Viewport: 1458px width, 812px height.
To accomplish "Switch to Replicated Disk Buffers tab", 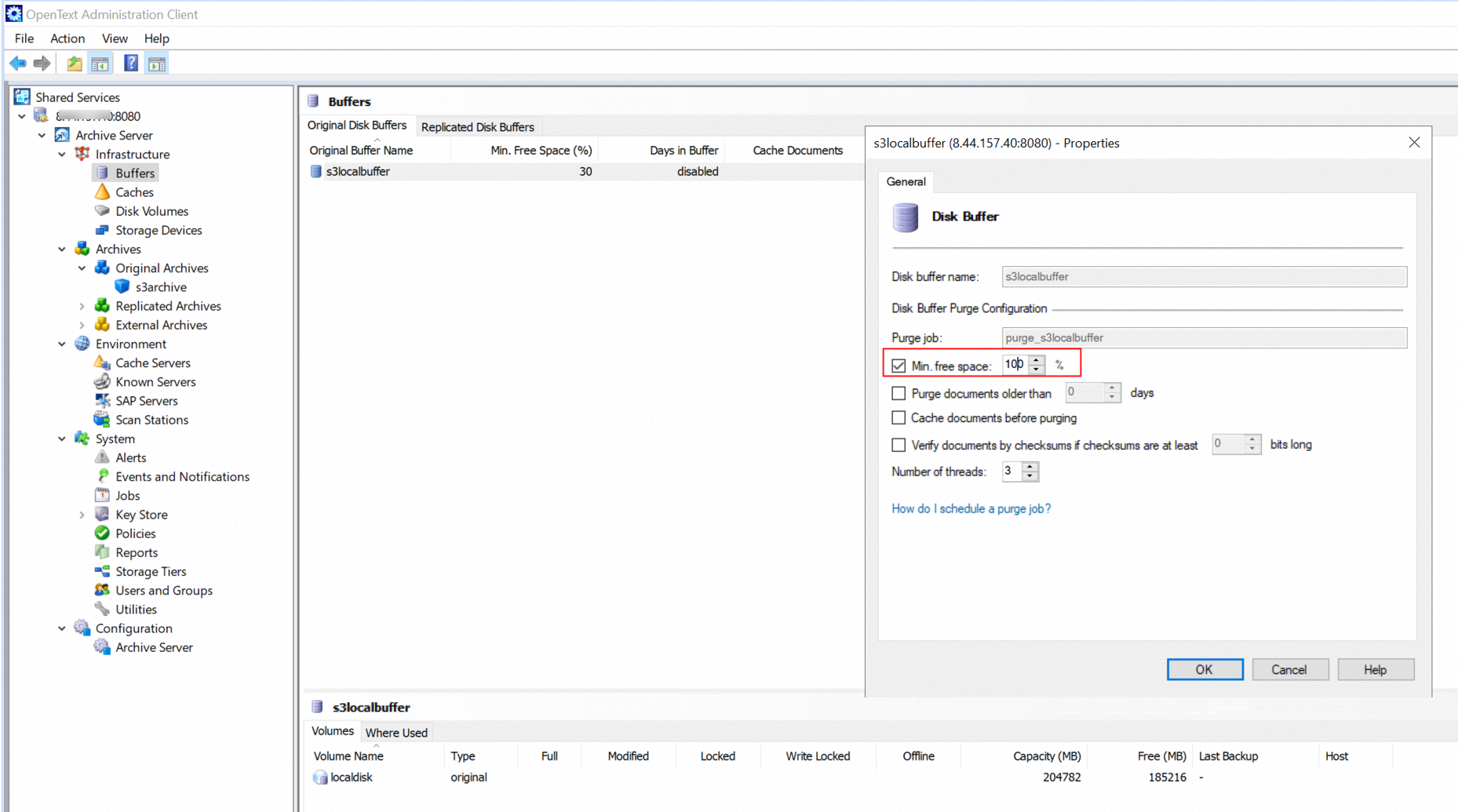I will coord(478,127).
